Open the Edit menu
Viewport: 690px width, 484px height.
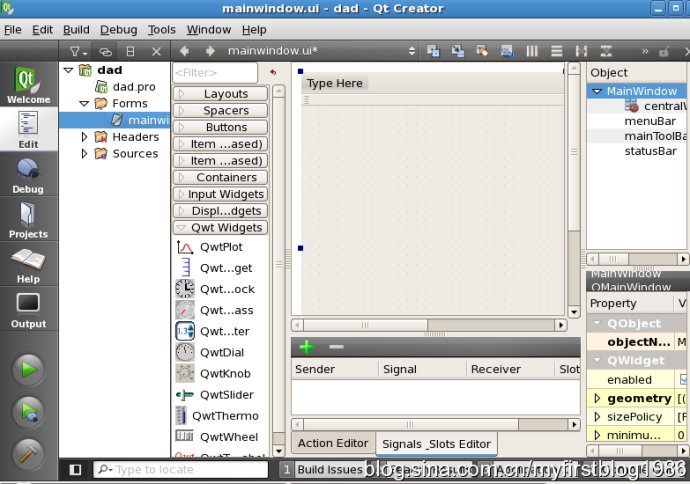(x=42, y=29)
